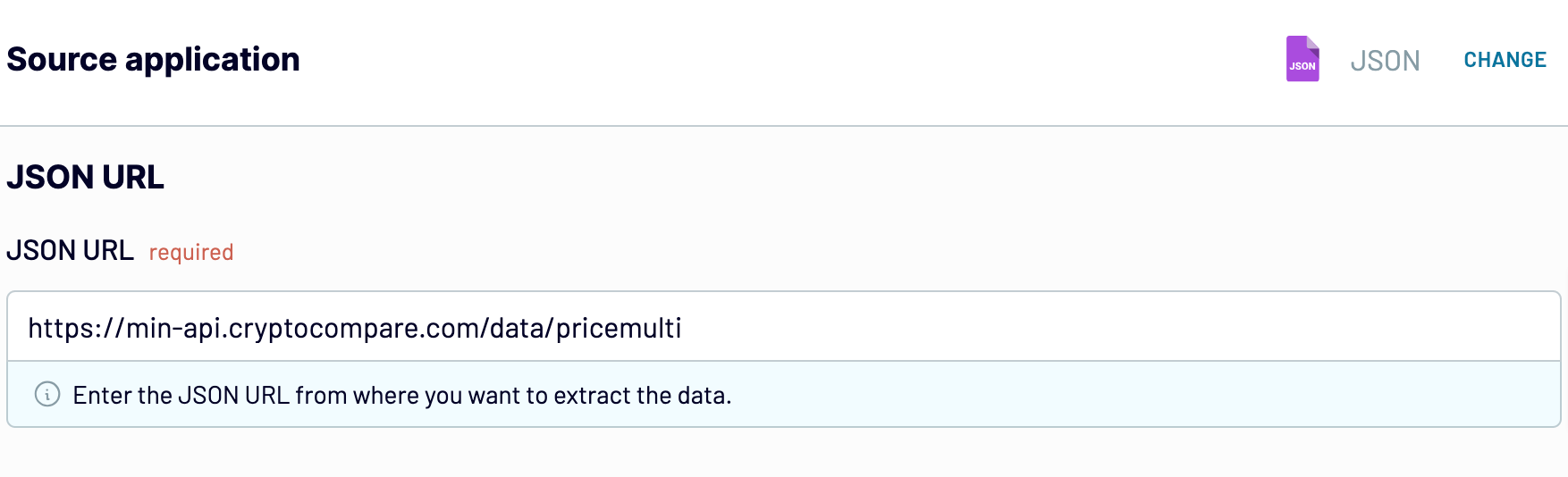Click the hint text about extracting data
Screen dimensions: 1568x477
click(x=402, y=395)
